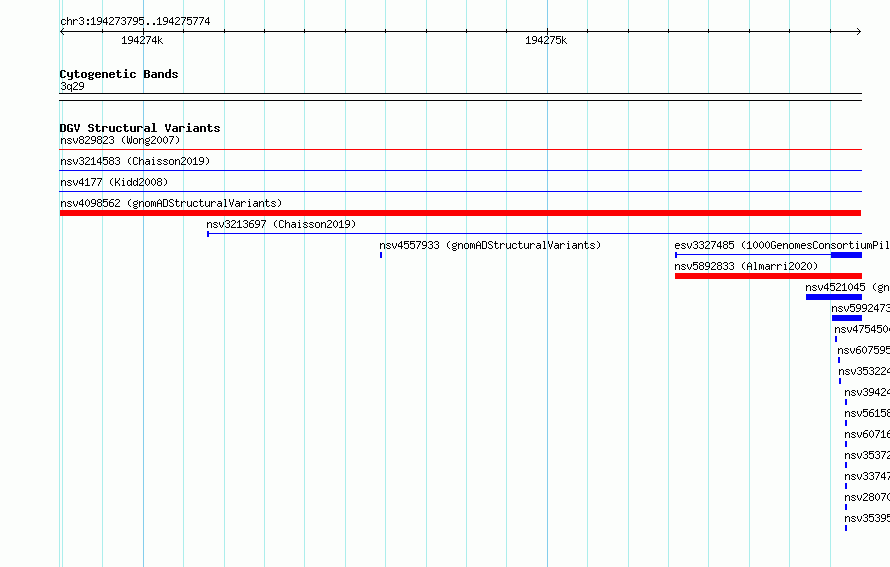
Task: Click the blue bar under nsv4521045
Action: (834, 297)
